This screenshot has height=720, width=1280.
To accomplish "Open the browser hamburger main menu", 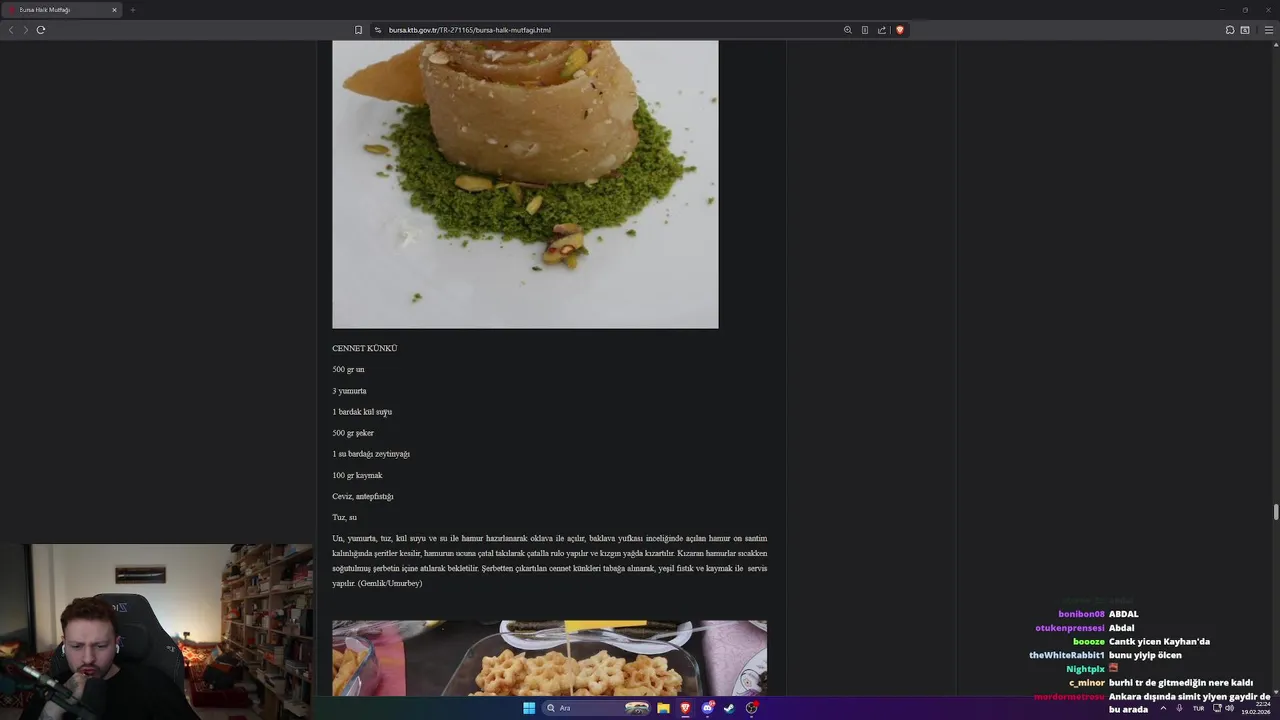I will [x=1269, y=30].
